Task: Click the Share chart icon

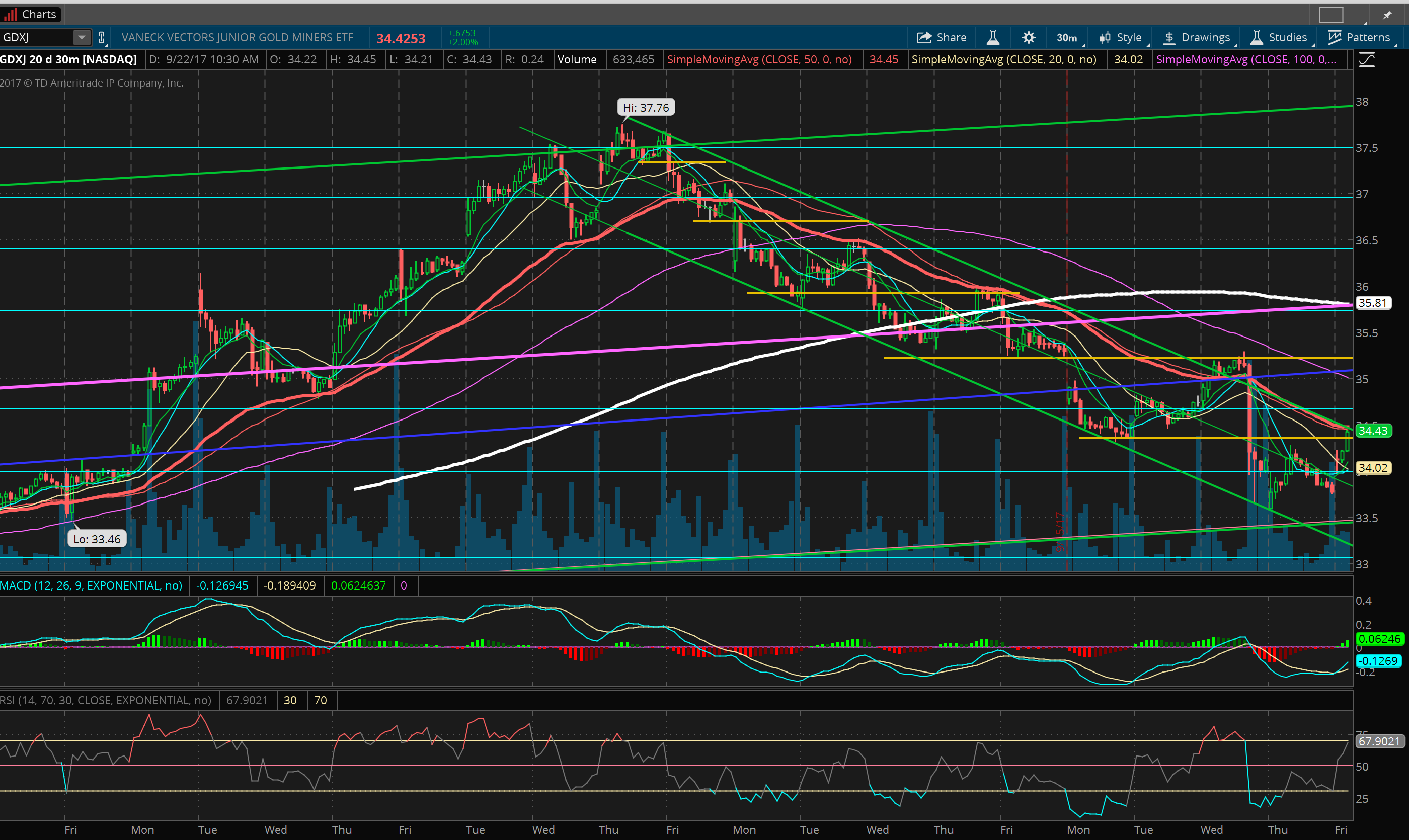Action: coord(941,37)
